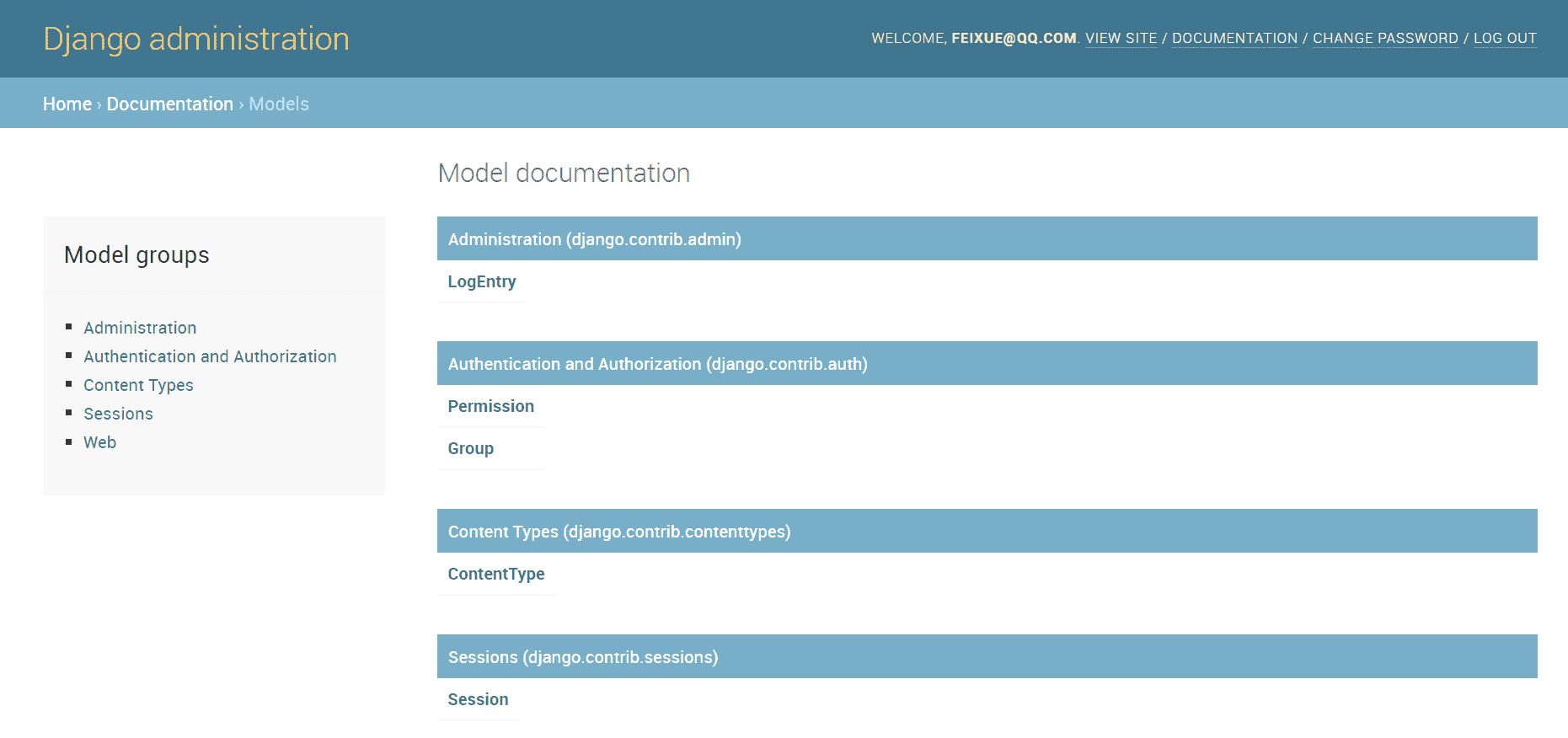Open LogEntry model documentation
This screenshot has height=738, width=1568.
(x=482, y=281)
